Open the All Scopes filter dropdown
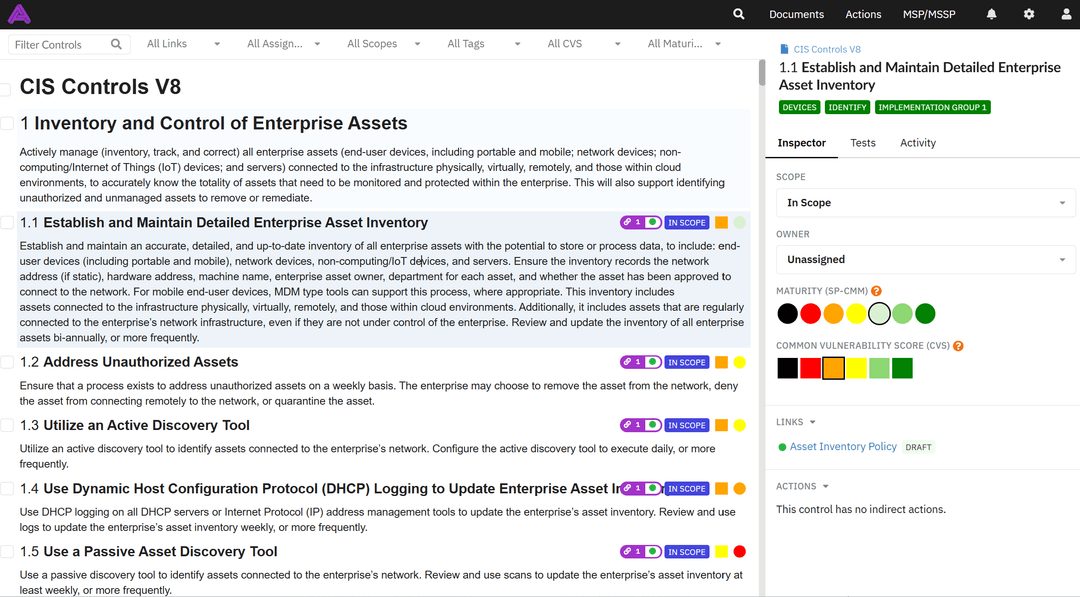 [384, 43]
